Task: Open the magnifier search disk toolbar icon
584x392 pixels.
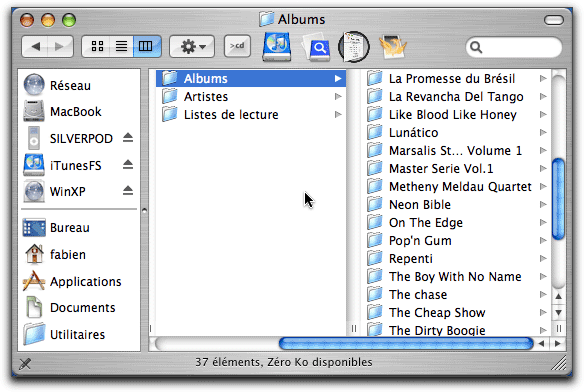Action: [317, 47]
